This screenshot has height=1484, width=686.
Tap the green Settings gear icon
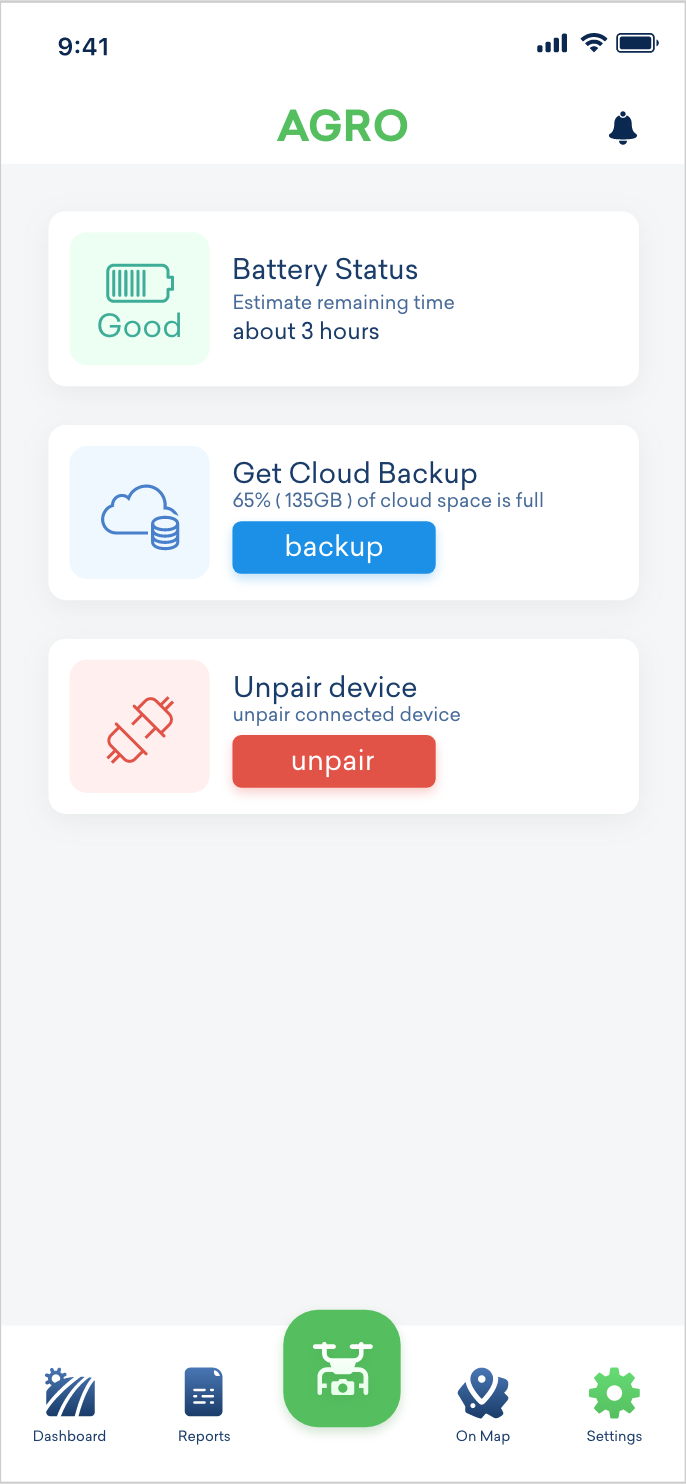coord(614,1392)
